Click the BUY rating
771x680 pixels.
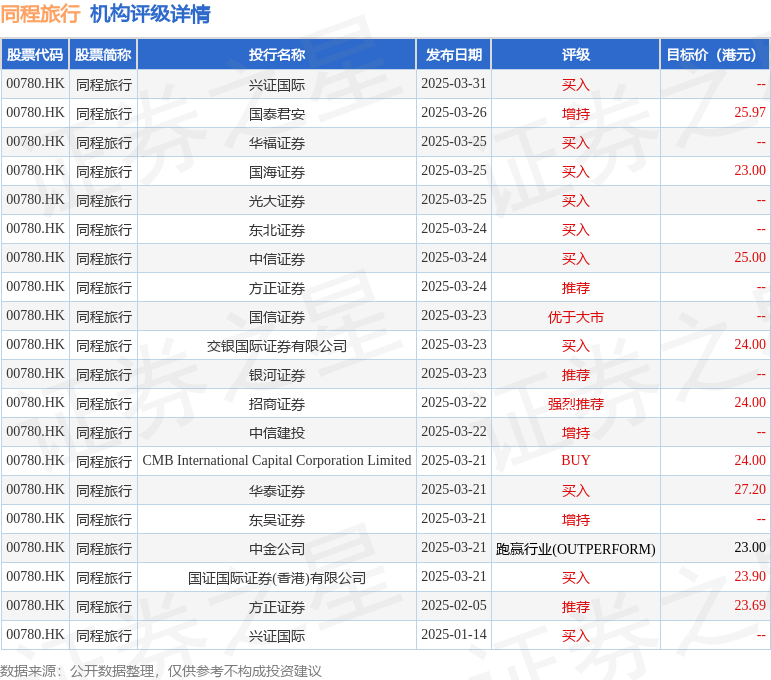coord(576,461)
